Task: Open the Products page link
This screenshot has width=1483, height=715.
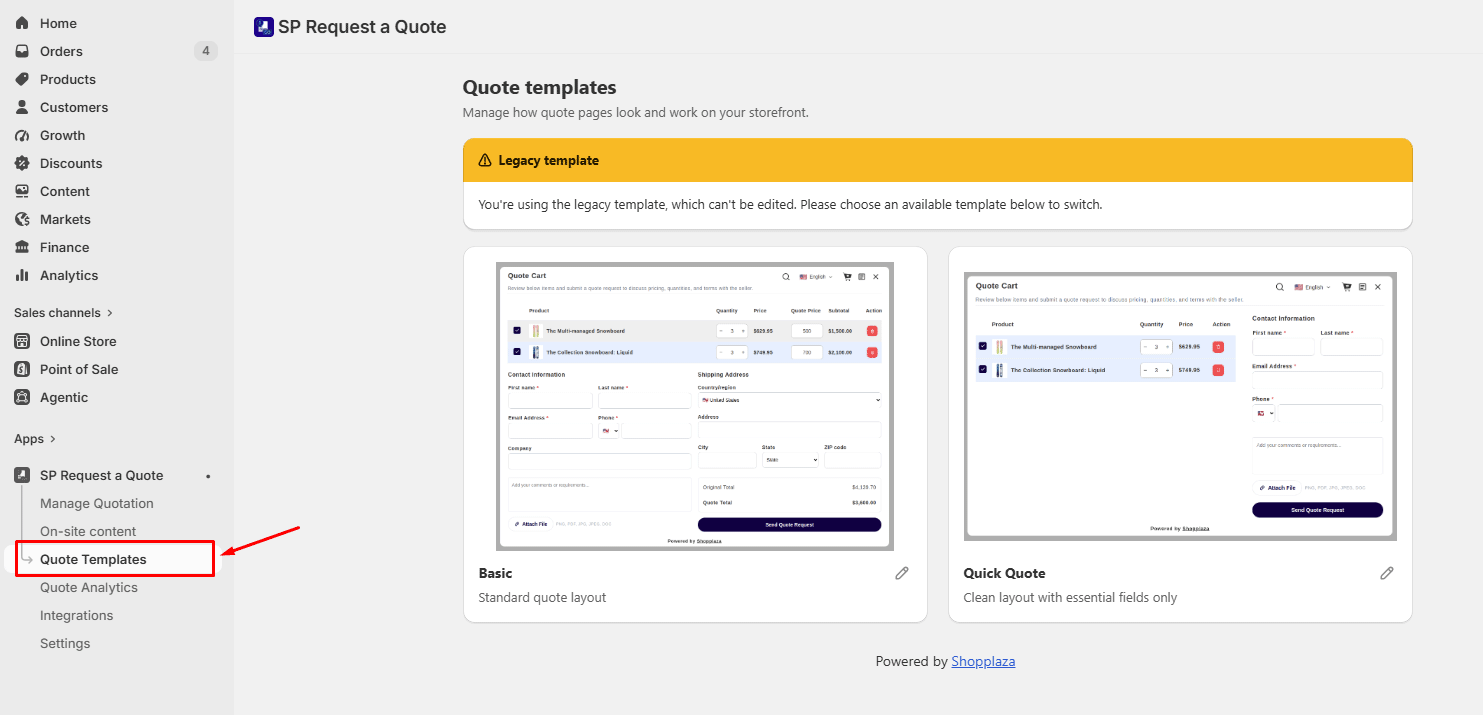Action: (68, 79)
